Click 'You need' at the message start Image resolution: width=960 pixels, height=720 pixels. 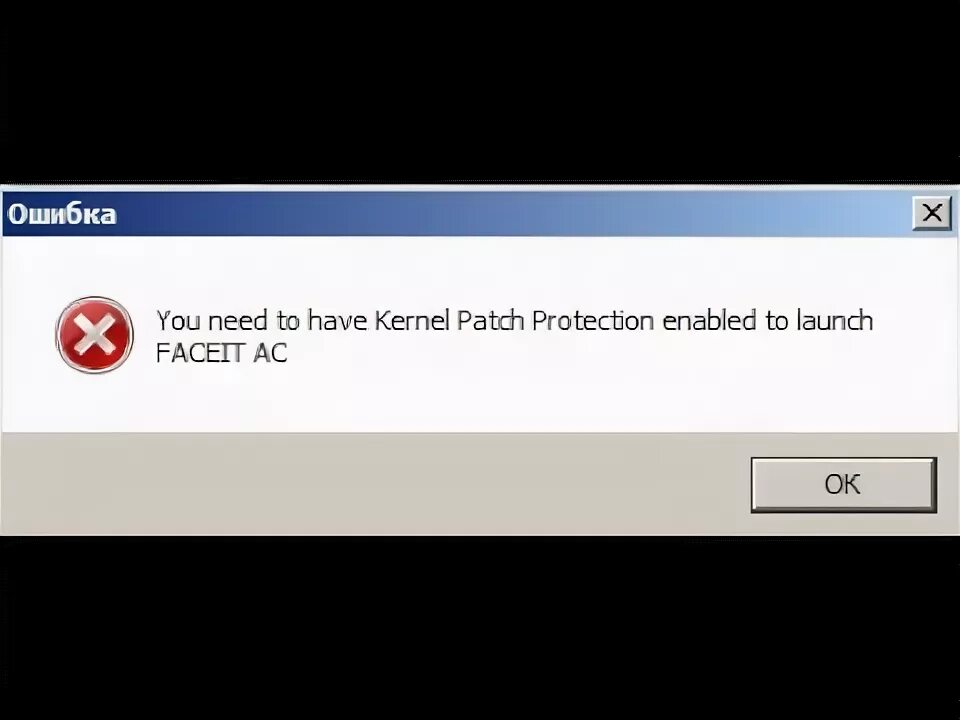212,320
